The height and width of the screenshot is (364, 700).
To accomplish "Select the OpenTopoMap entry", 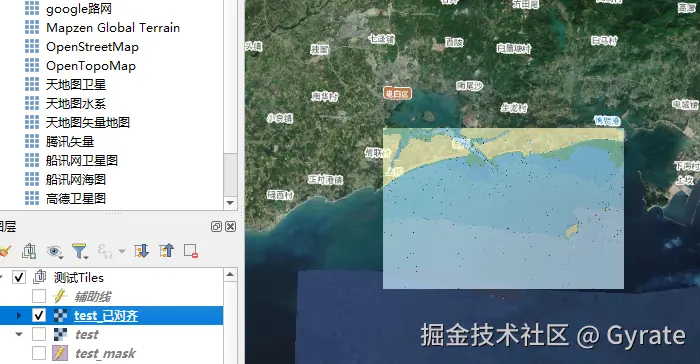I will 91,66.
